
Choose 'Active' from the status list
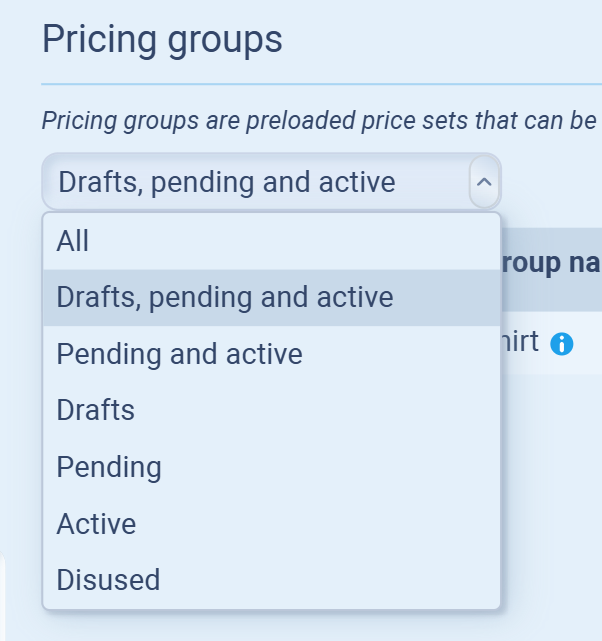click(97, 523)
